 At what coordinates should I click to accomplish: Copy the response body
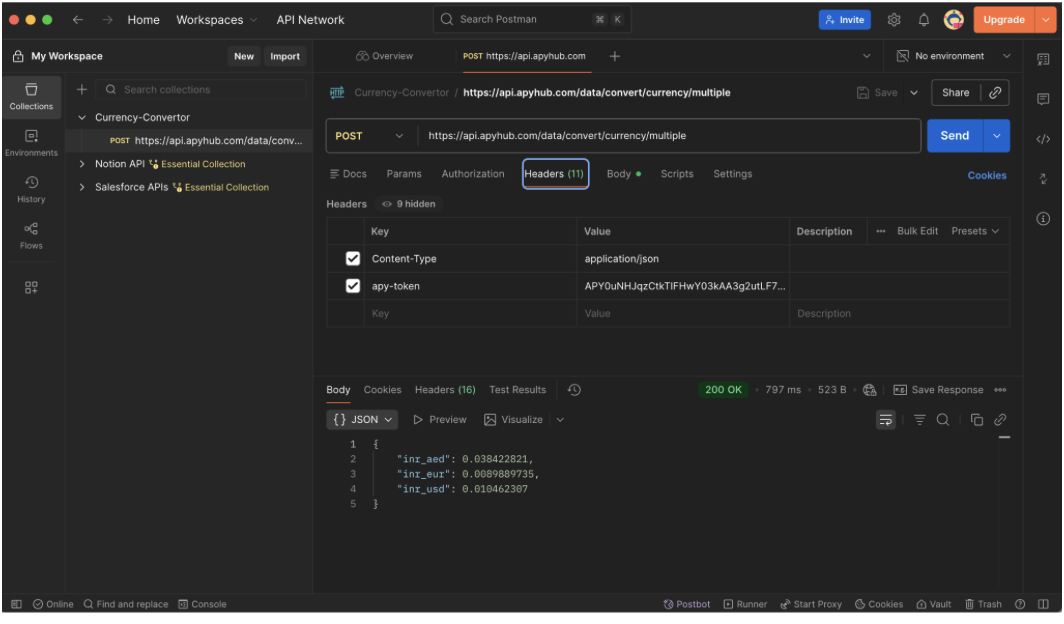(x=976, y=420)
